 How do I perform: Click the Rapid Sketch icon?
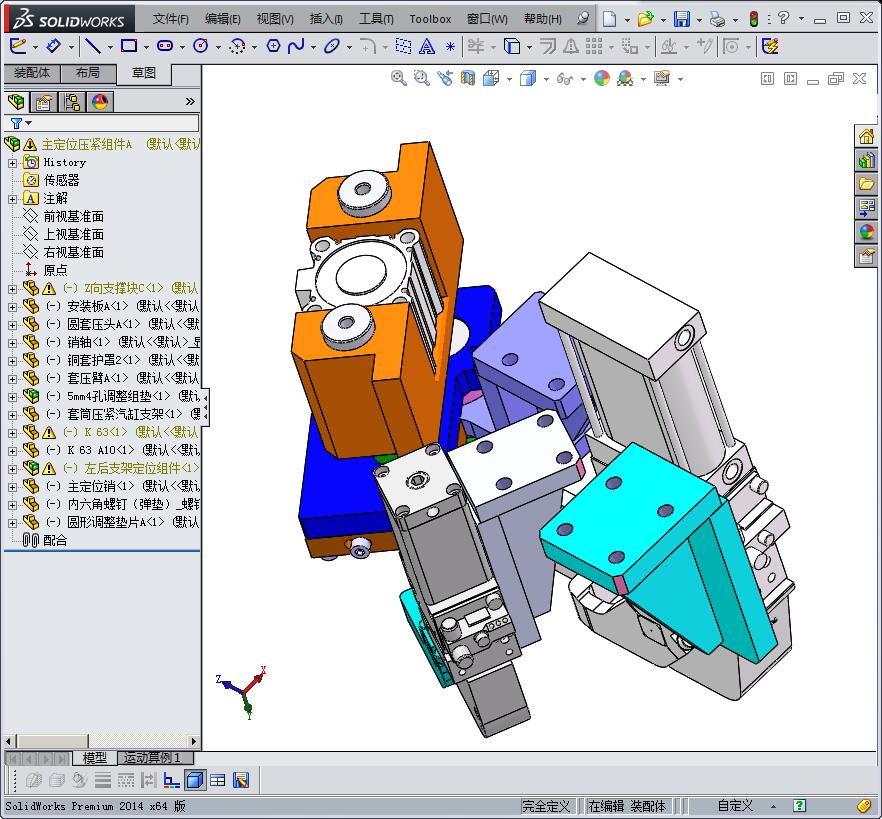(x=770, y=46)
